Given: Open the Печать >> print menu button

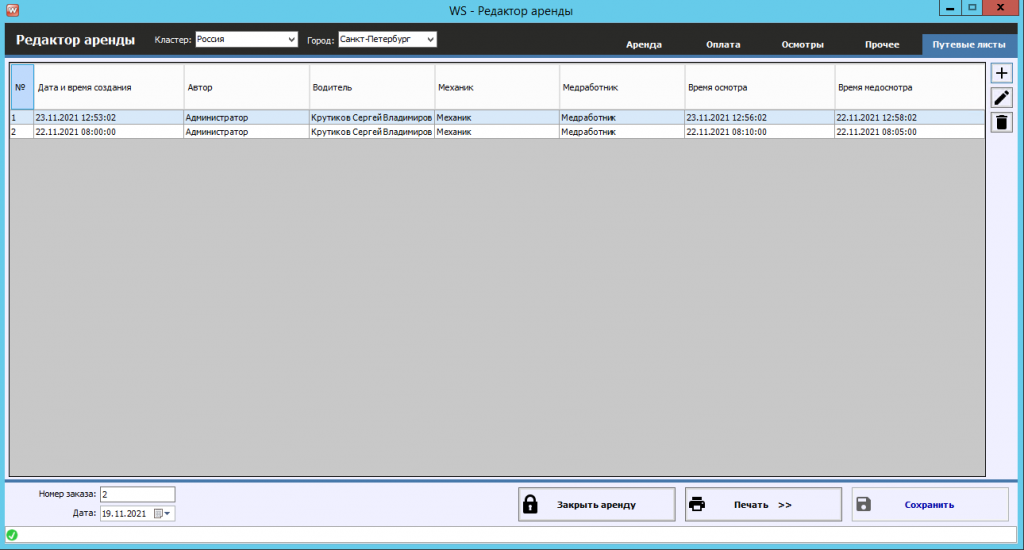Looking at the screenshot, I should 763,504.
